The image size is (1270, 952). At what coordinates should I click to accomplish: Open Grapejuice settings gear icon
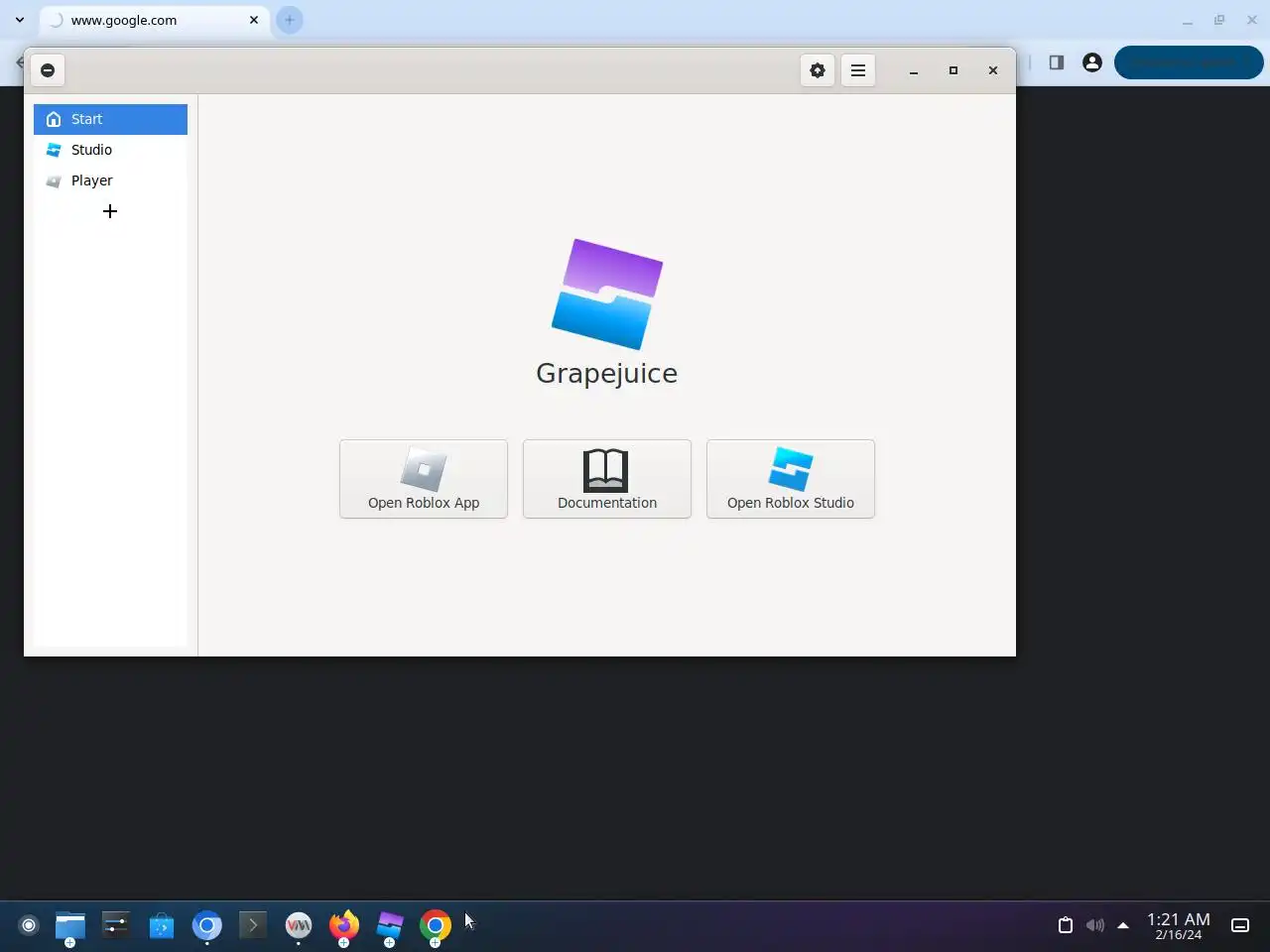[x=818, y=70]
